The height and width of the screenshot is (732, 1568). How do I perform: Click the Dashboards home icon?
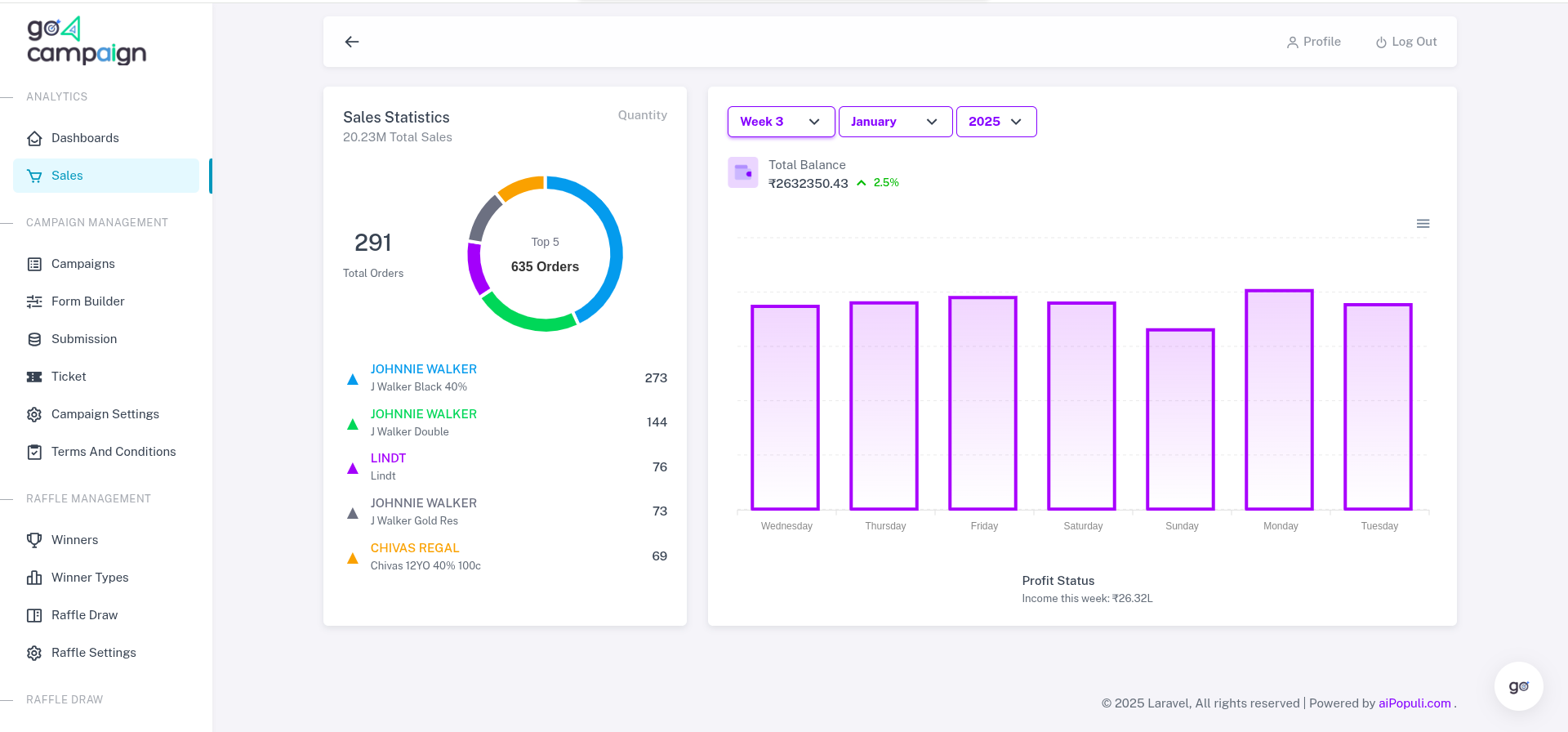click(34, 138)
